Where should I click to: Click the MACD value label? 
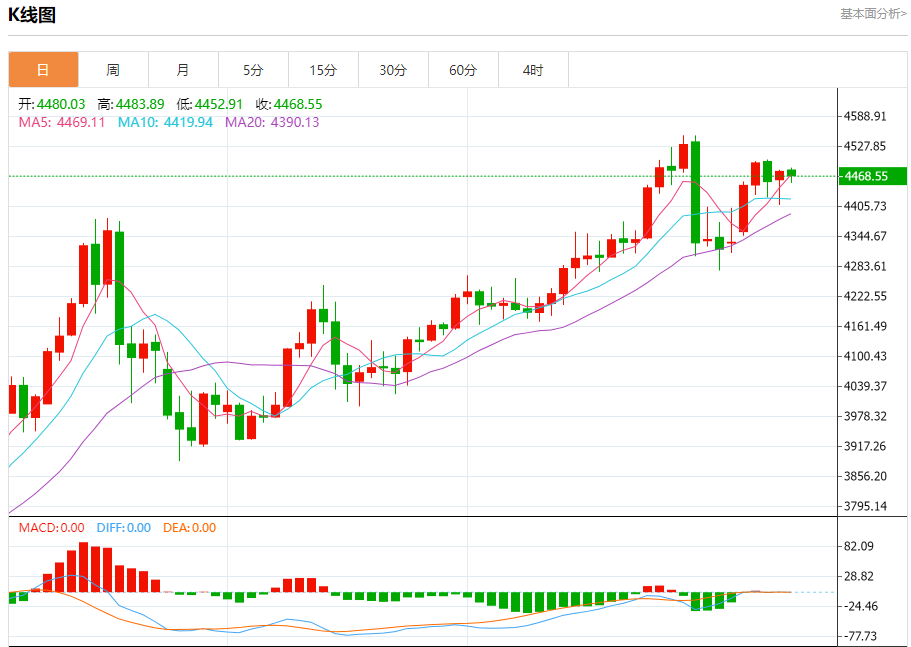[51, 527]
